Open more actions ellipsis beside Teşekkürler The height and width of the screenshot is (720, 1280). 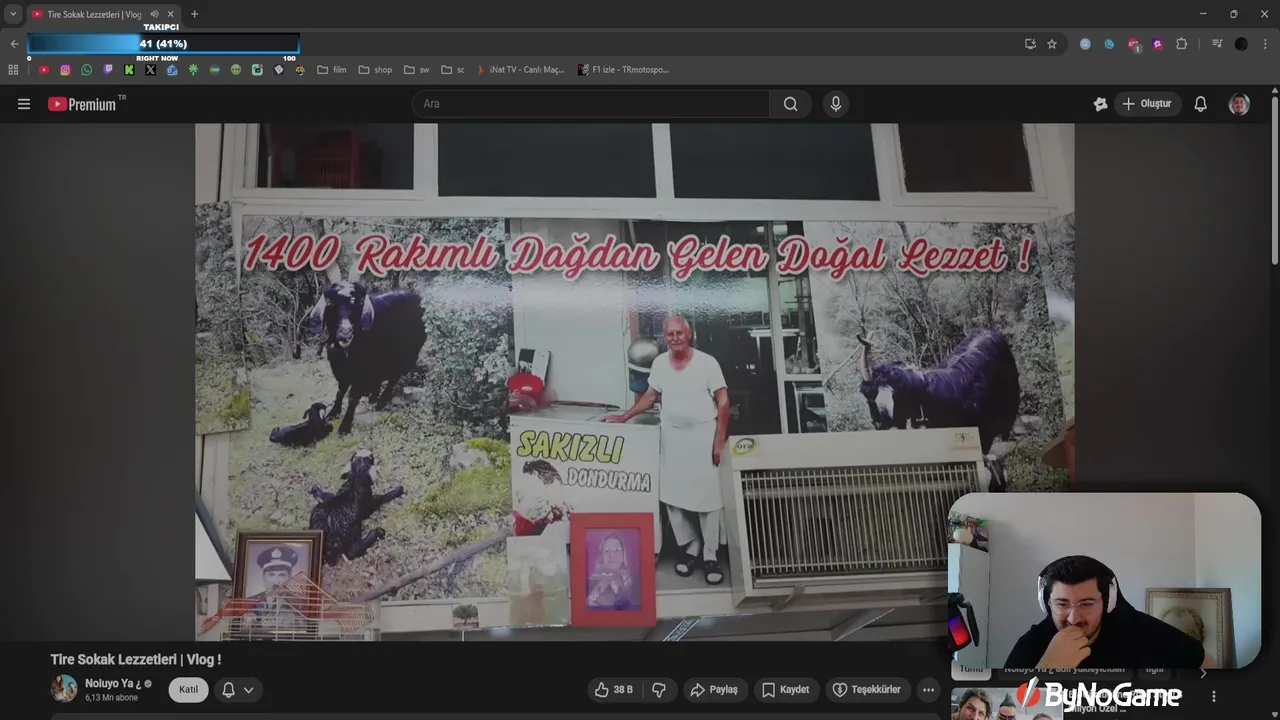pyautogui.click(x=929, y=690)
